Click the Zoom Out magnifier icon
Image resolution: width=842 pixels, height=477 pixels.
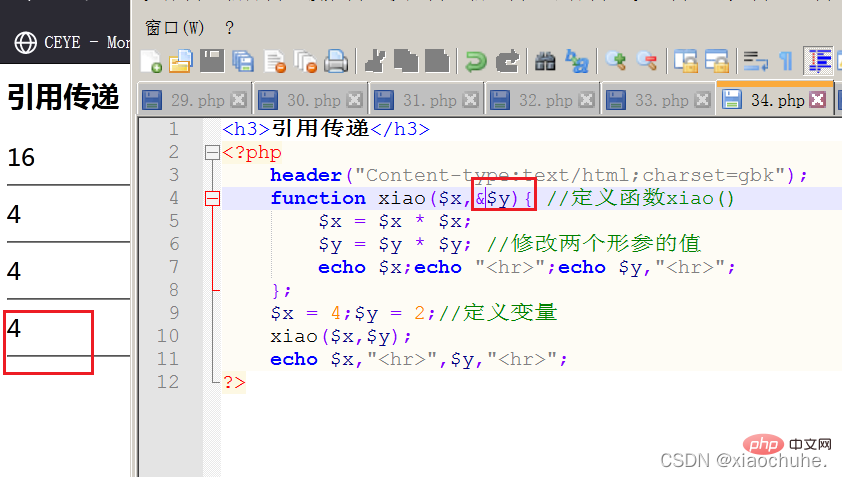tap(647, 61)
